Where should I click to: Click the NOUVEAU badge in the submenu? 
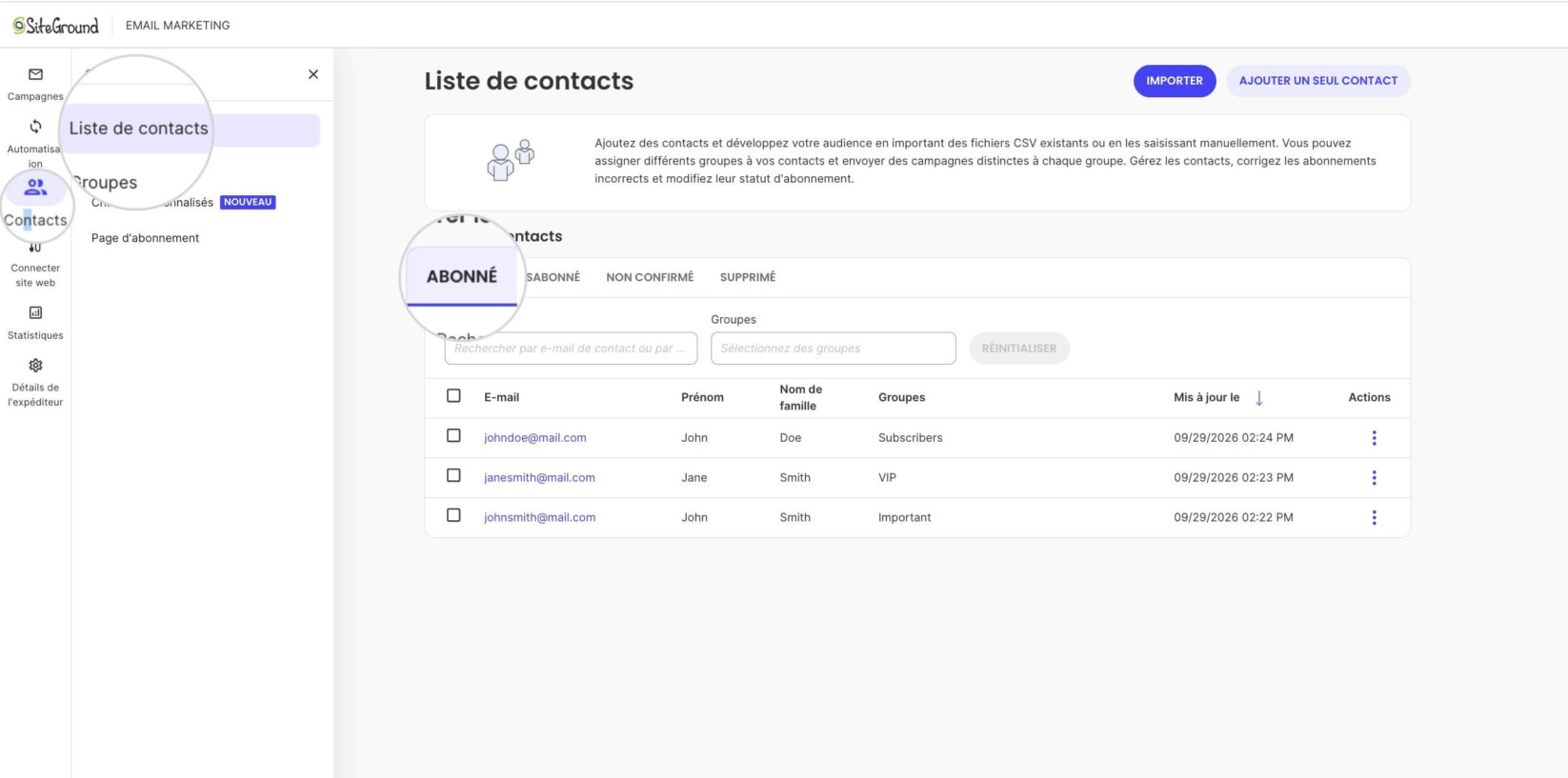tap(248, 202)
